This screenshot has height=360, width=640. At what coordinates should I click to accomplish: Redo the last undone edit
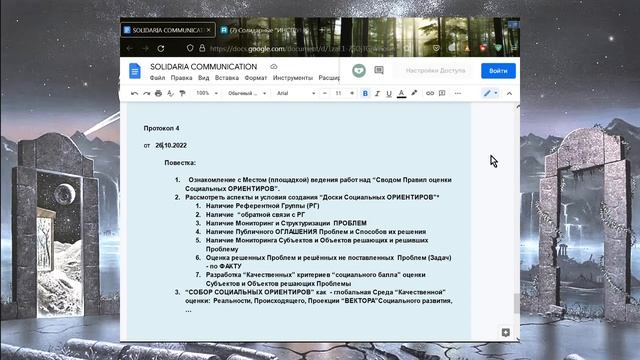(x=146, y=93)
